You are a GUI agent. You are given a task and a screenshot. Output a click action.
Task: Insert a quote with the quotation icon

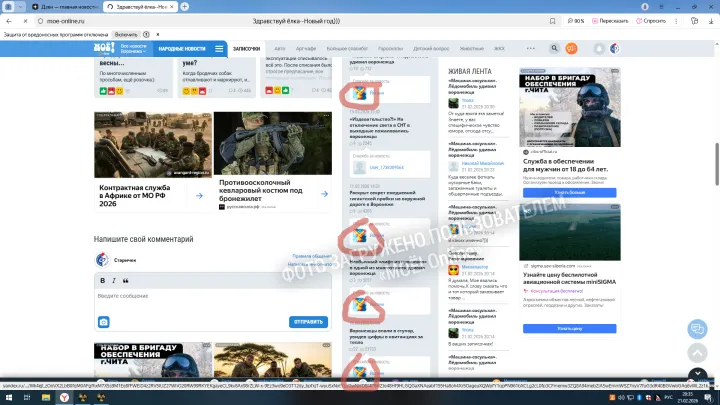pos(124,281)
